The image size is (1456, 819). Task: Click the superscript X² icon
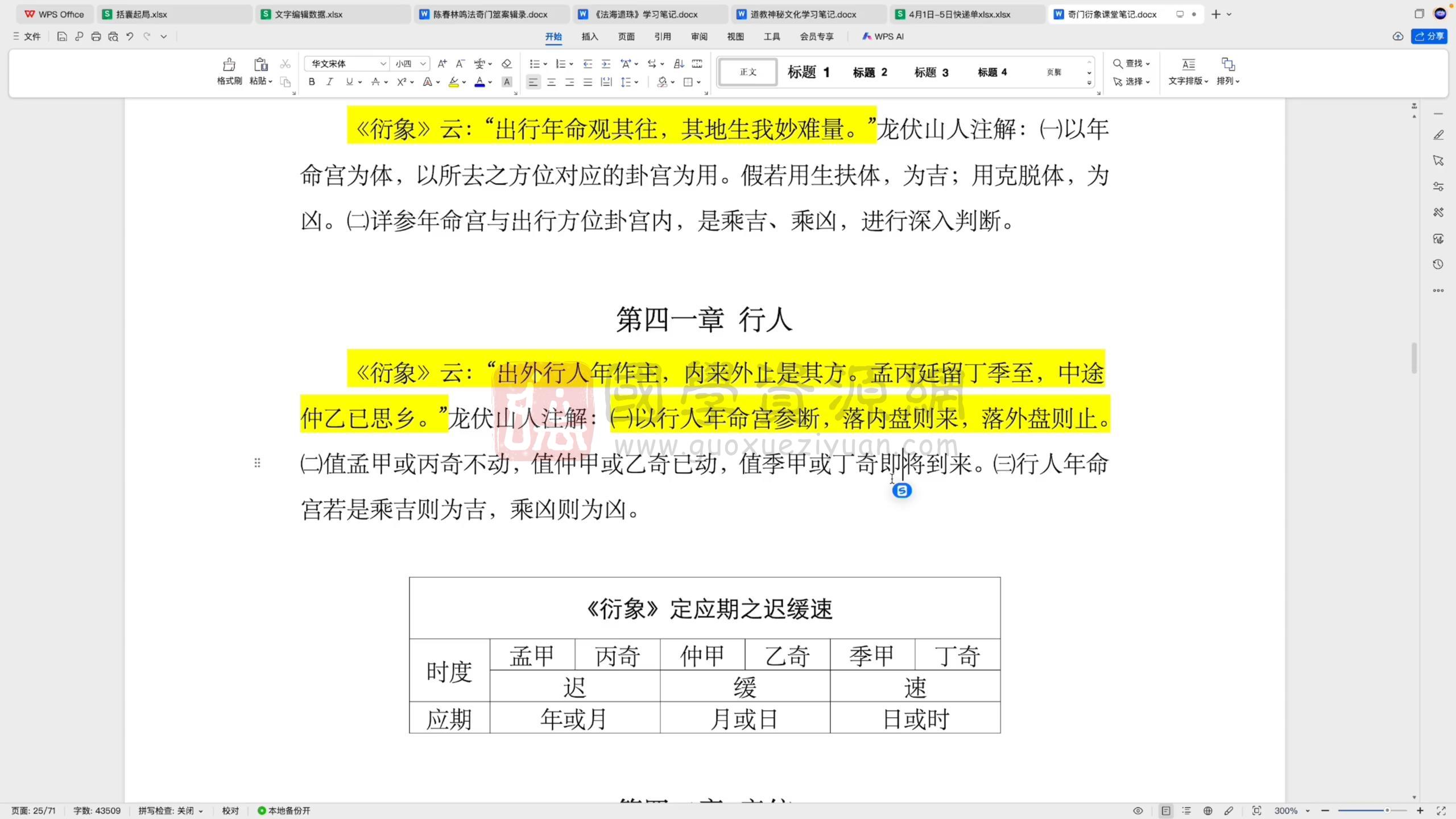pos(402,82)
